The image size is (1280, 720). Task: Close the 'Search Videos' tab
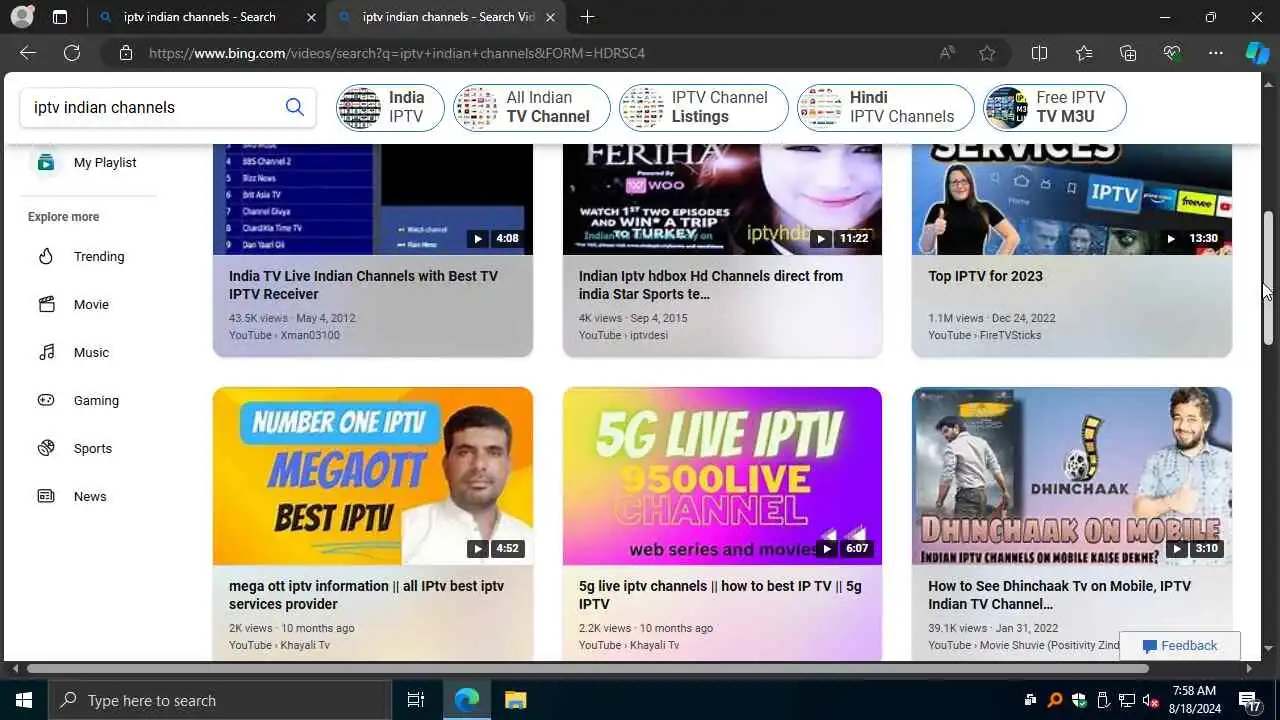pyautogui.click(x=552, y=17)
